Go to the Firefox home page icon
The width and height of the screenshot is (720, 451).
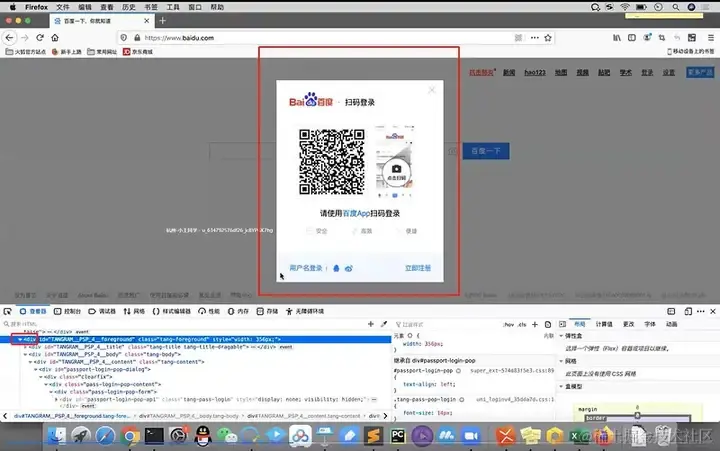tap(55, 38)
